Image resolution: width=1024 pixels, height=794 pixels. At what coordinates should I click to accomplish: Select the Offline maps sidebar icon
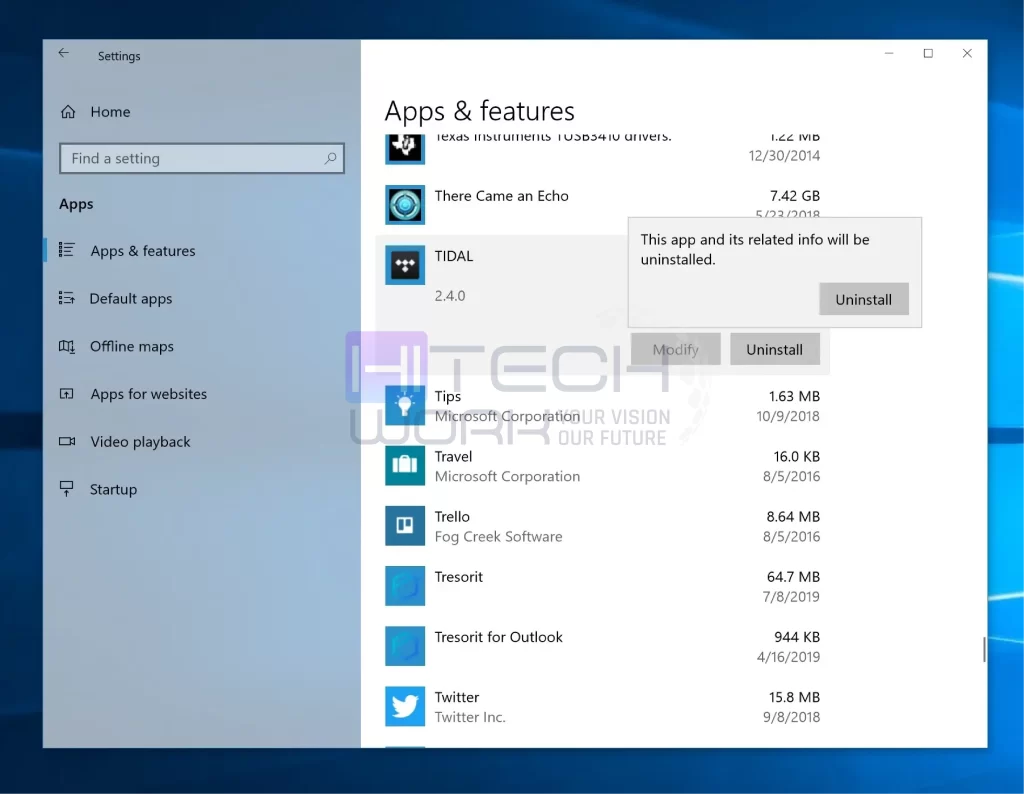pos(67,346)
